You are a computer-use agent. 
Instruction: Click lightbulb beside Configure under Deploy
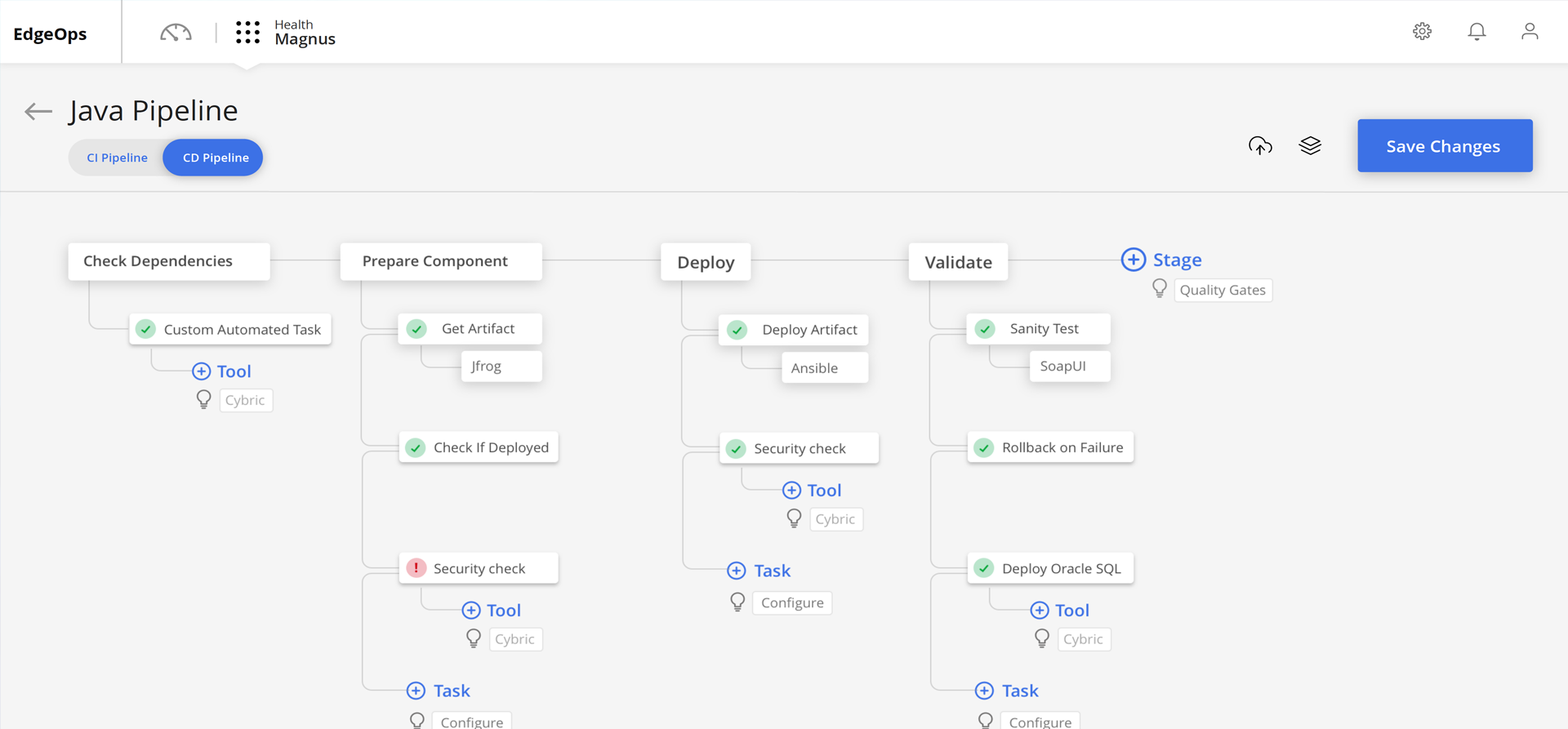(x=737, y=602)
